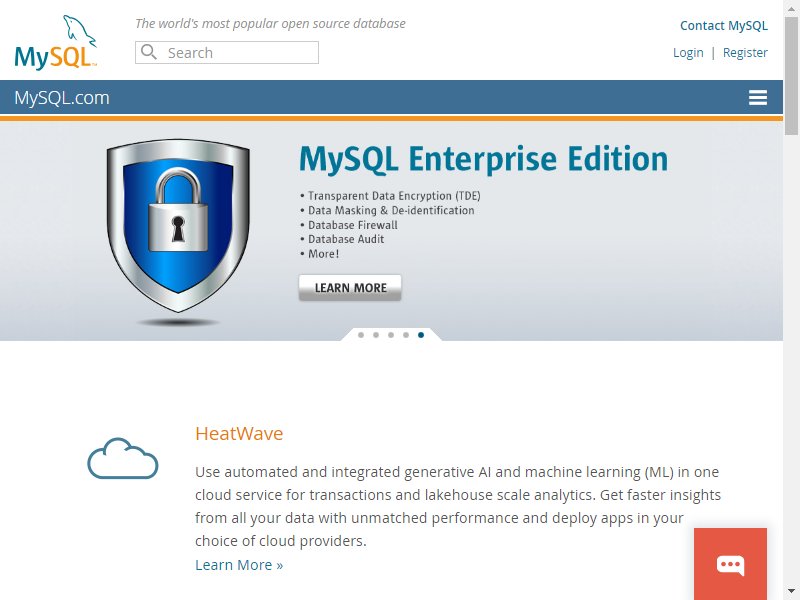This screenshot has width=800, height=600.
Task: Open HeatWave Learn More » link
Action: click(x=239, y=565)
